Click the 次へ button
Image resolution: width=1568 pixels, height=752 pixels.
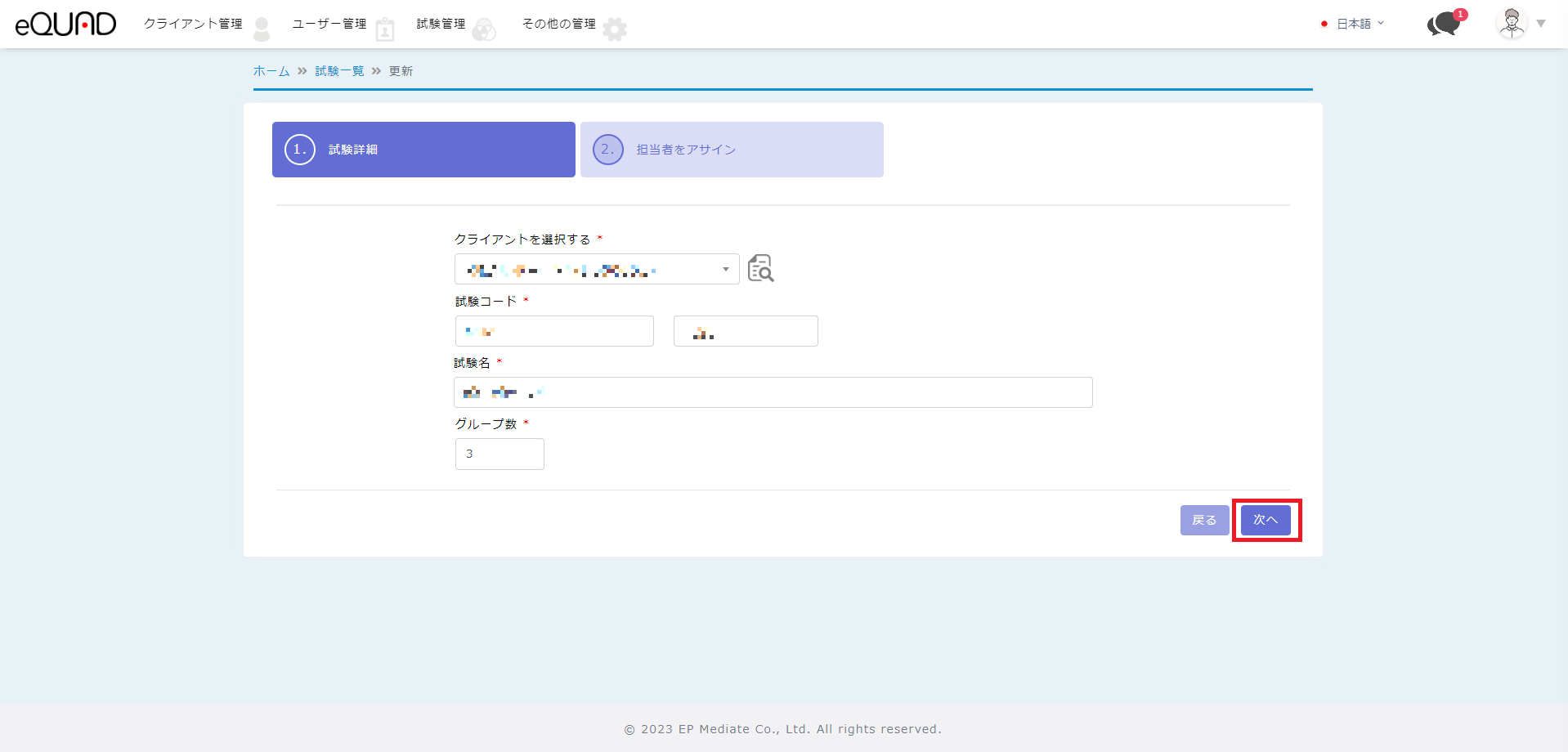click(1266, 520)
